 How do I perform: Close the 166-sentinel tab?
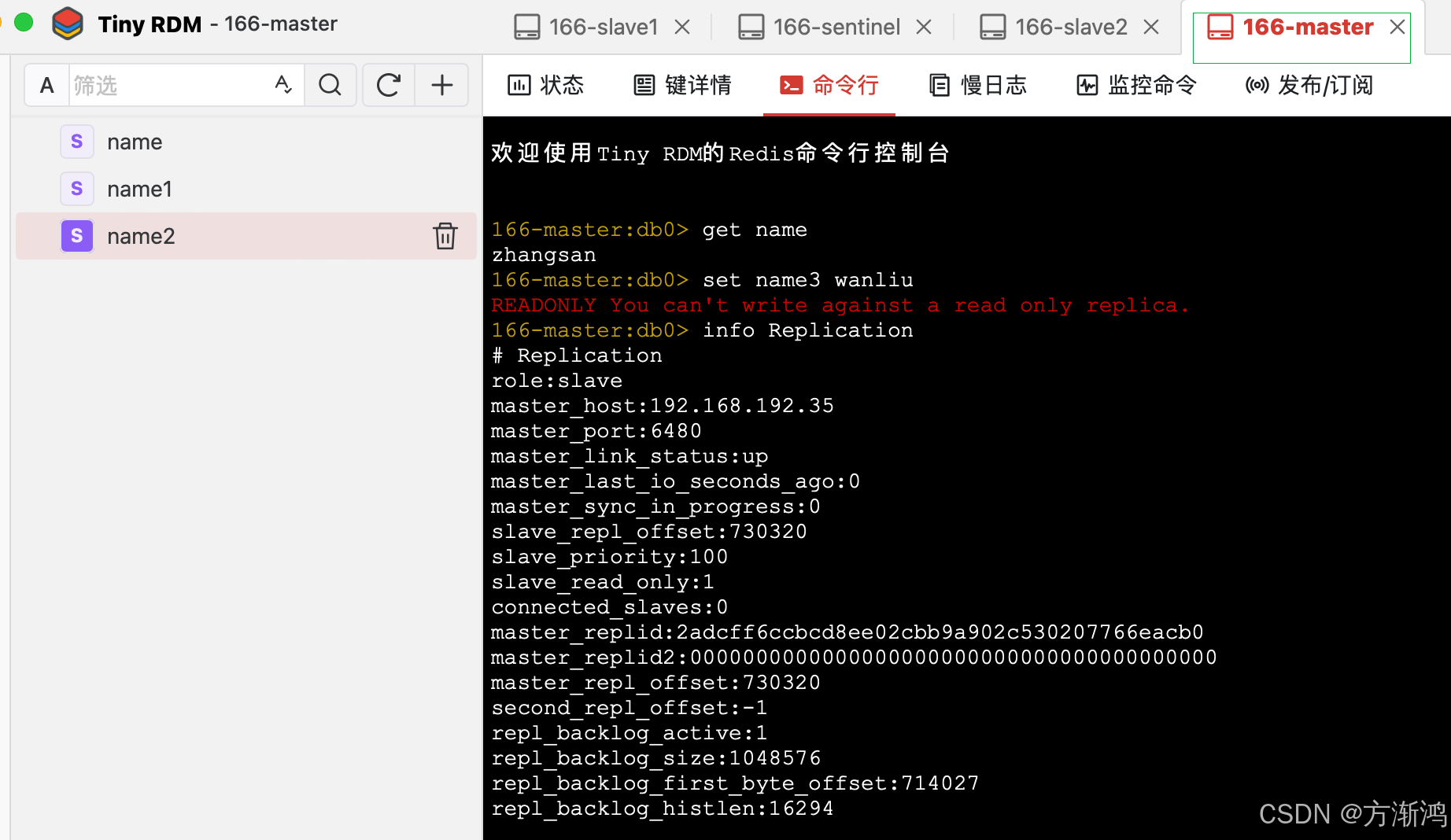coord(925,28)
